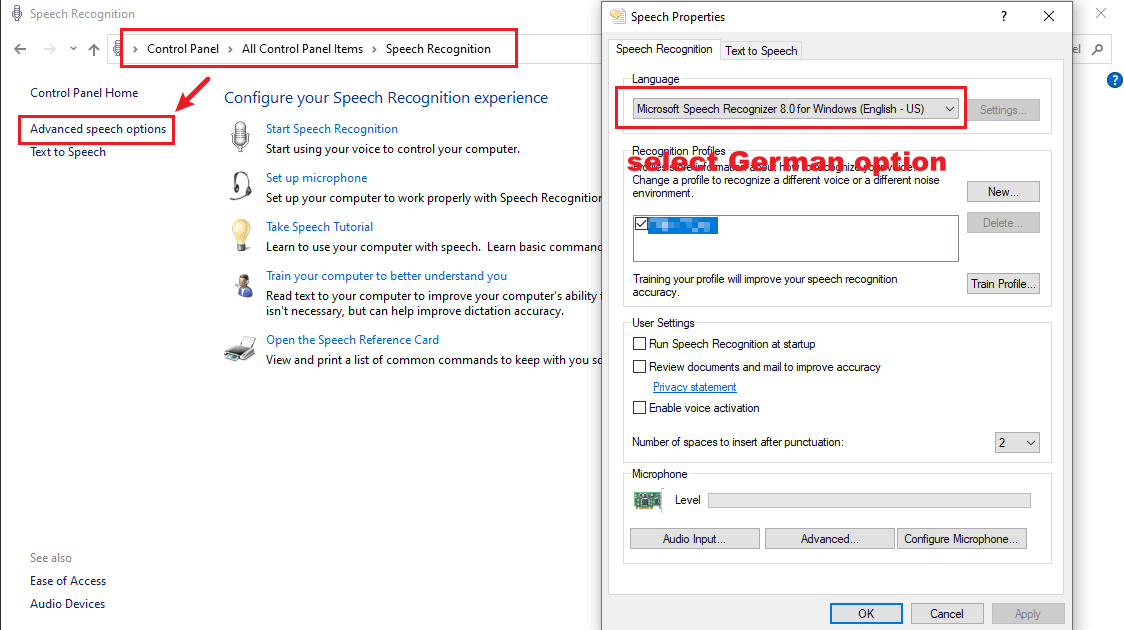Click the person icon beside Train your computer
Image resolution: width=1124 pixels, height=630 pixels.
pos(244,285)
